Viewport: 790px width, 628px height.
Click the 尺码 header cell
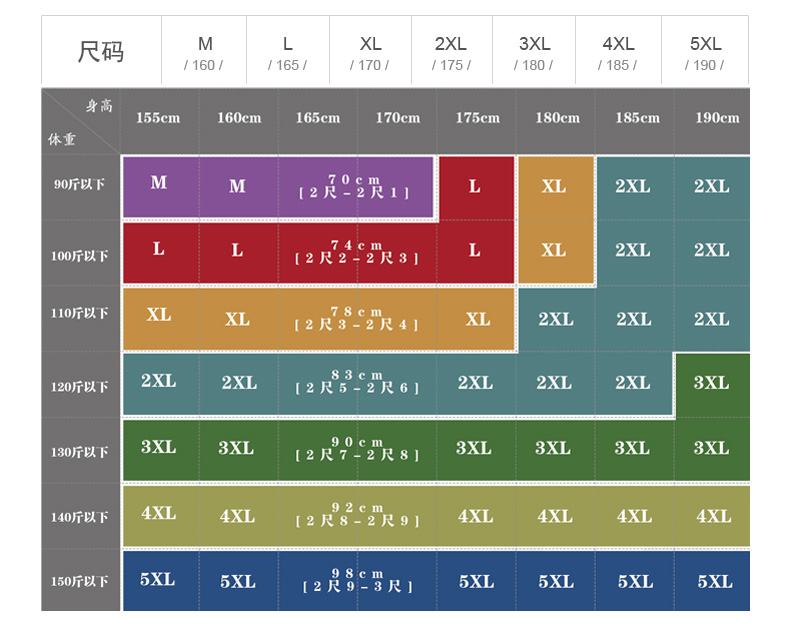(x=101, y=52)
